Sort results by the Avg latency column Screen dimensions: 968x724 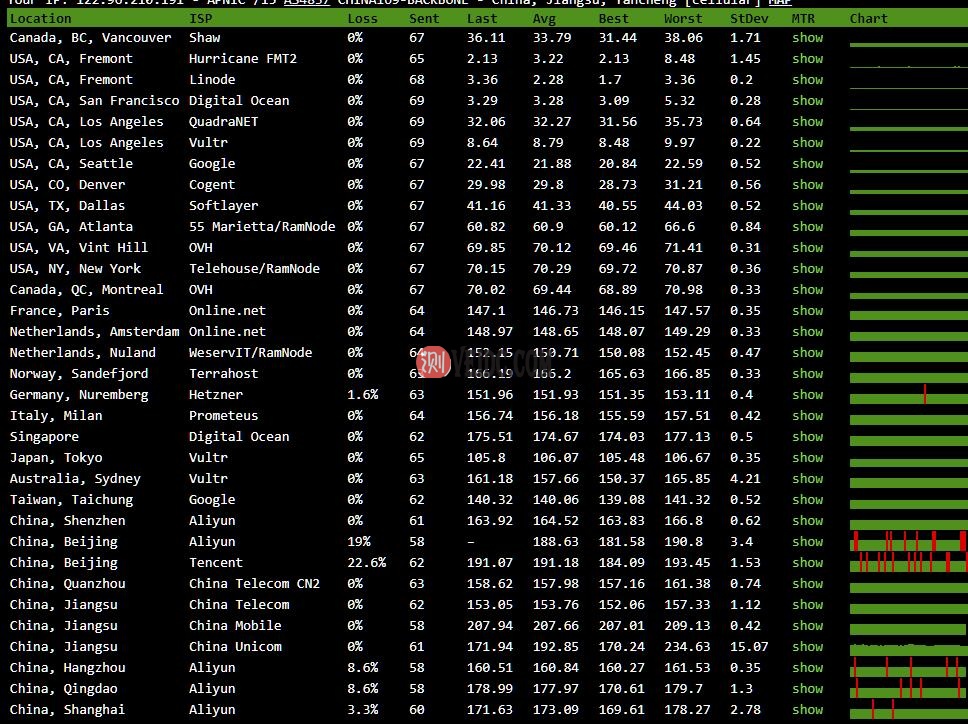click(544, 17)
